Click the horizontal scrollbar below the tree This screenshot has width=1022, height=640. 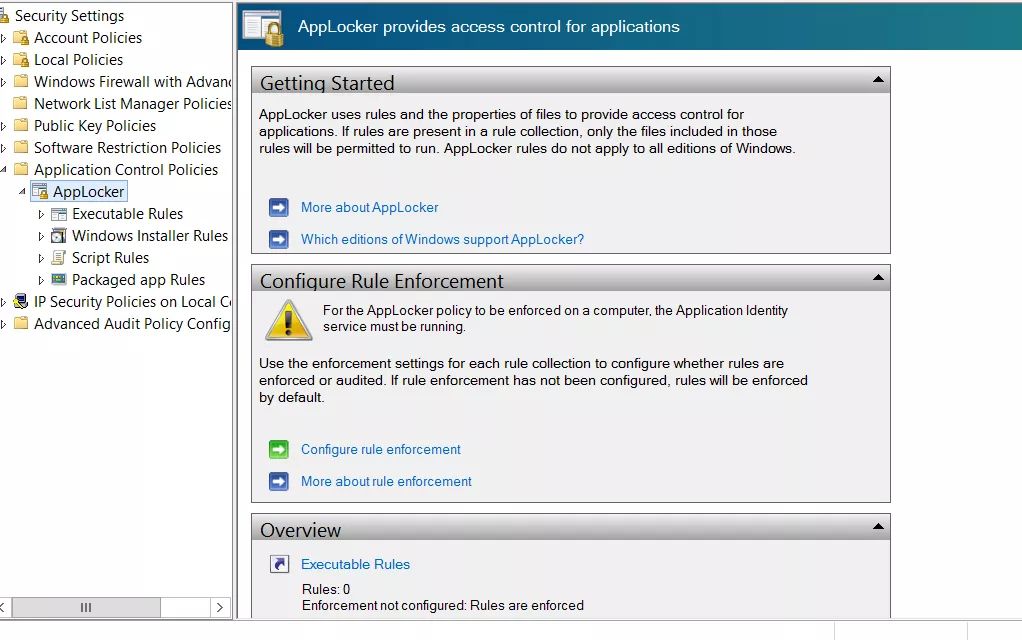click(86, 607)
